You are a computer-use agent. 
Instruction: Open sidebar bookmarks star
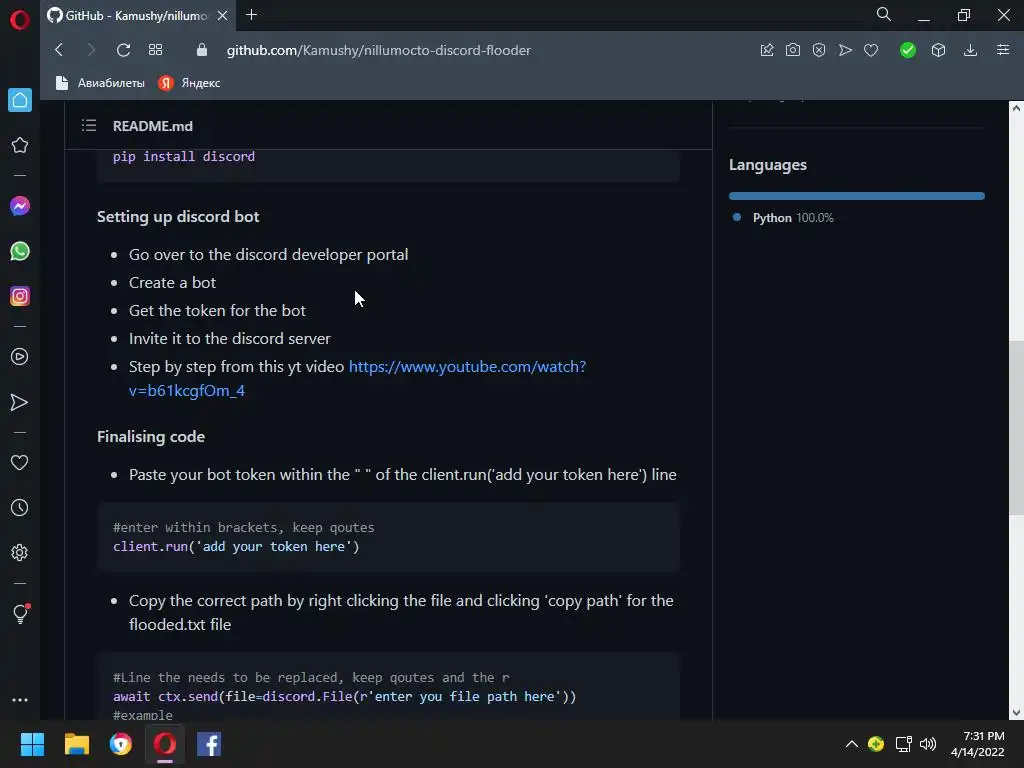(20, 145)
